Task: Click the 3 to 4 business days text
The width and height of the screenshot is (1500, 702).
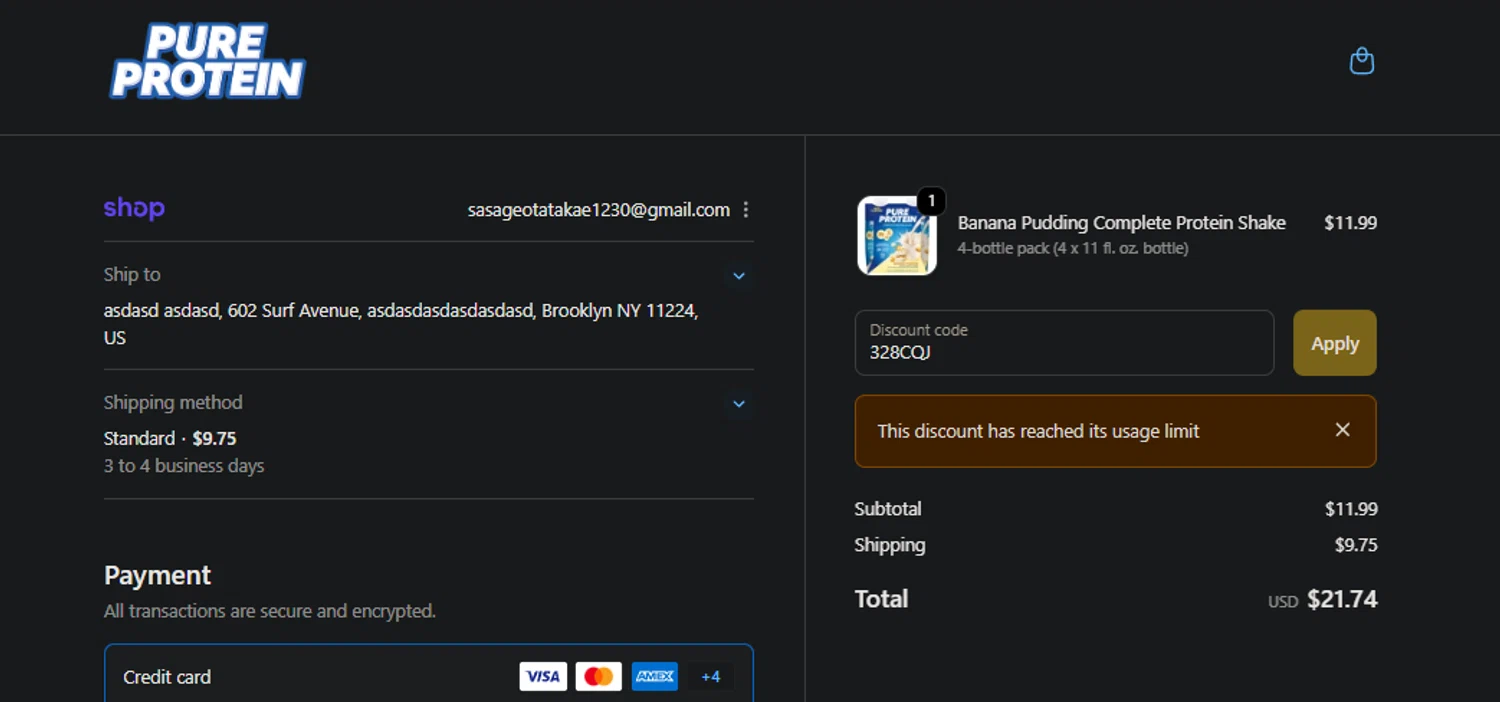Action: 184,466
